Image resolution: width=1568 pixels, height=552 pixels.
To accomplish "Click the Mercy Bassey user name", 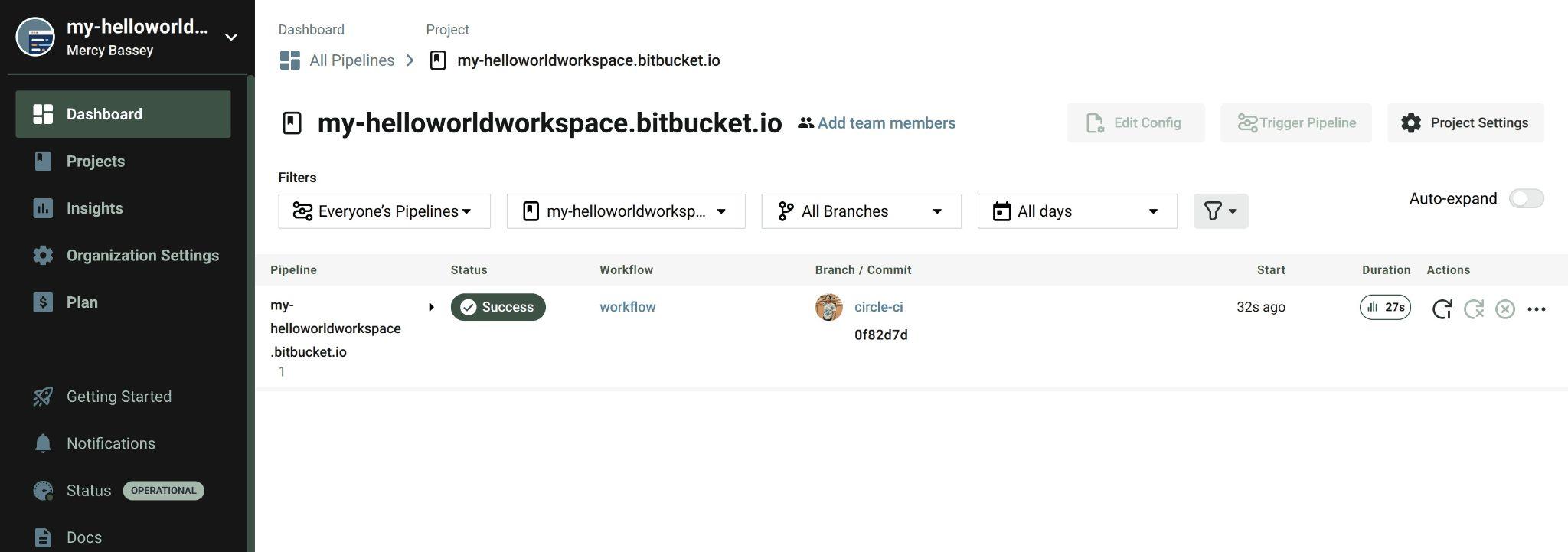I will 109,51.
